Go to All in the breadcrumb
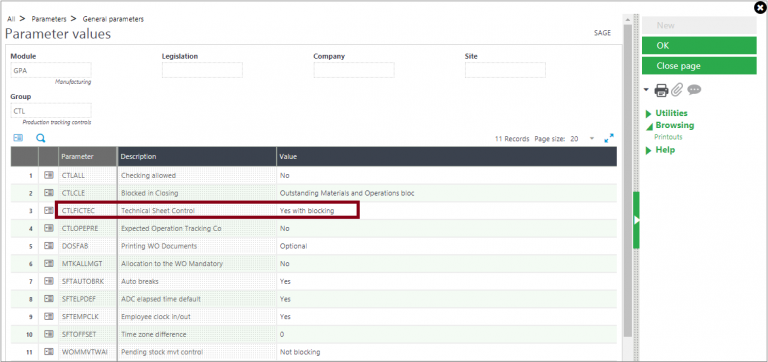Image resolution: width=768 pixels, height=362 pixels. click(11, 19)
